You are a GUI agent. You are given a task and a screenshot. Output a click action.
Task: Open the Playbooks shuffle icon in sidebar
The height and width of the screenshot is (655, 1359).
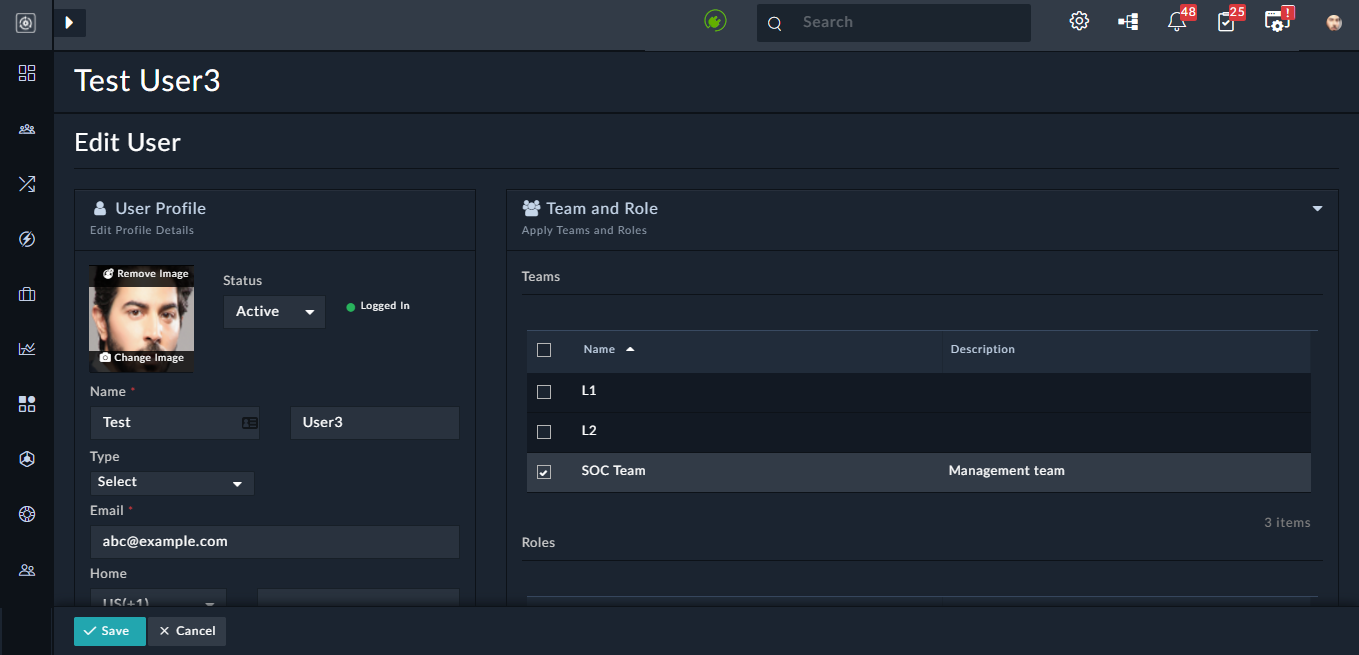pyautogui.click(x=27, y=183)
